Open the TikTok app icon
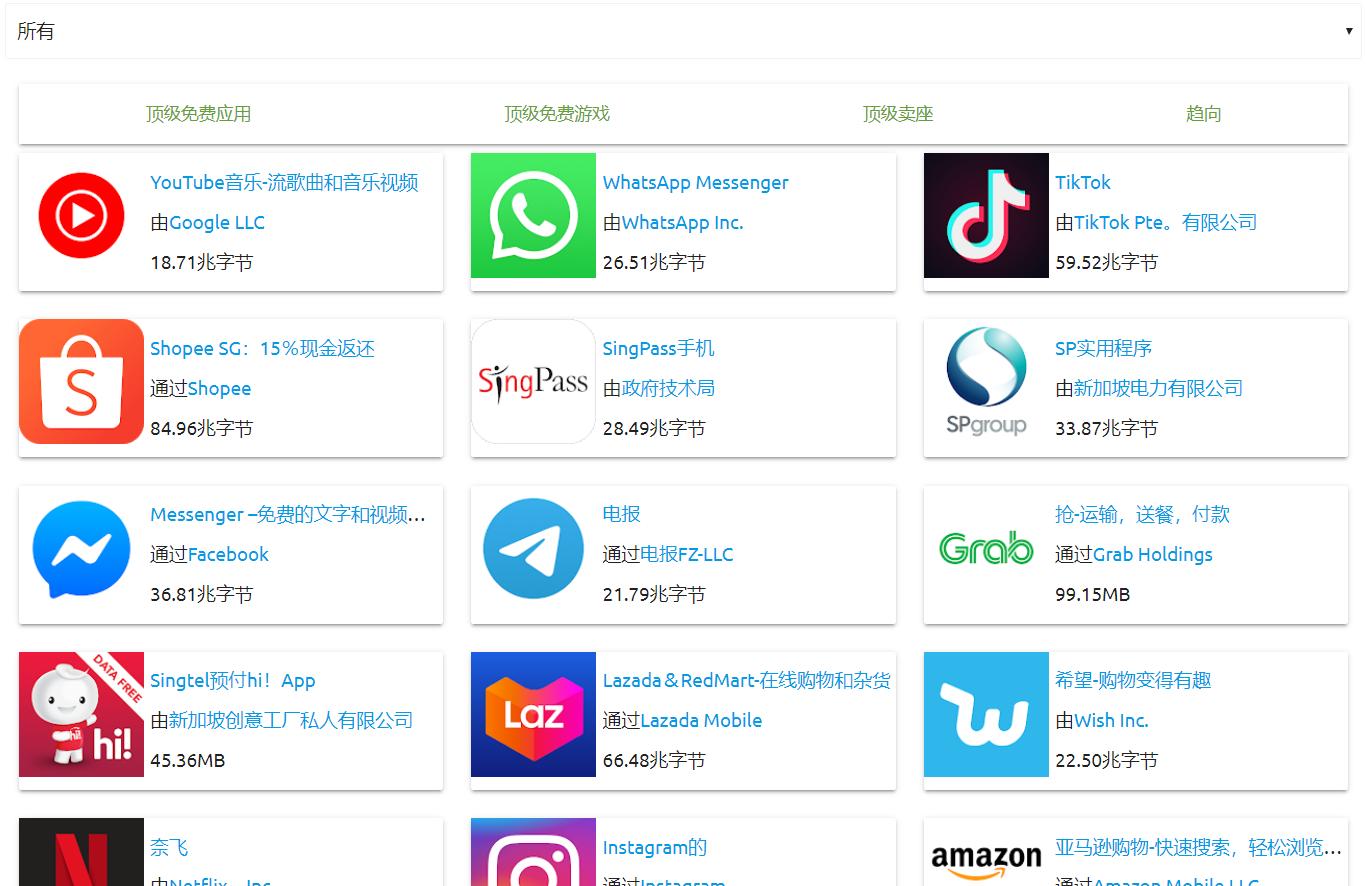1366x886 pixels. 985,215
